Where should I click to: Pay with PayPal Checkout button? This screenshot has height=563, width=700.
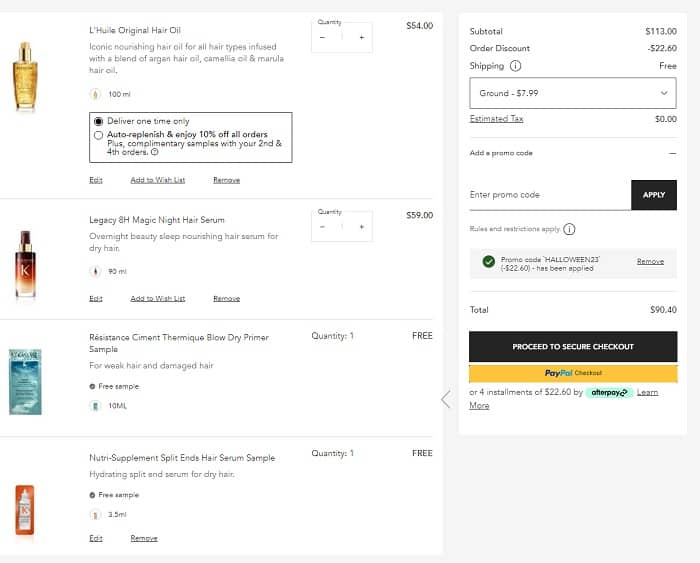573,373
